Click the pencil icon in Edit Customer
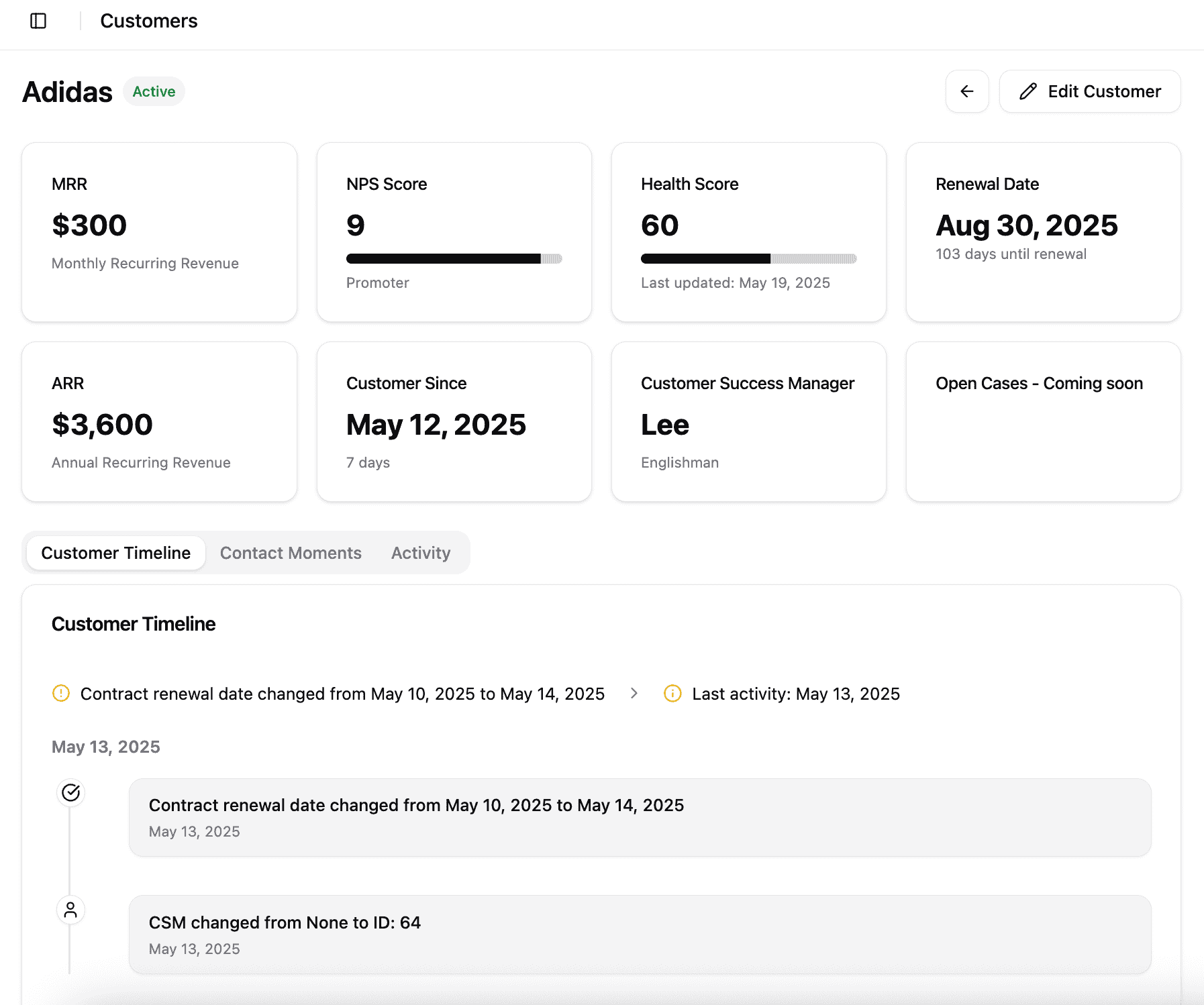The width and height of the screenshot is (1204, 1005). [x=1027, y=91]
